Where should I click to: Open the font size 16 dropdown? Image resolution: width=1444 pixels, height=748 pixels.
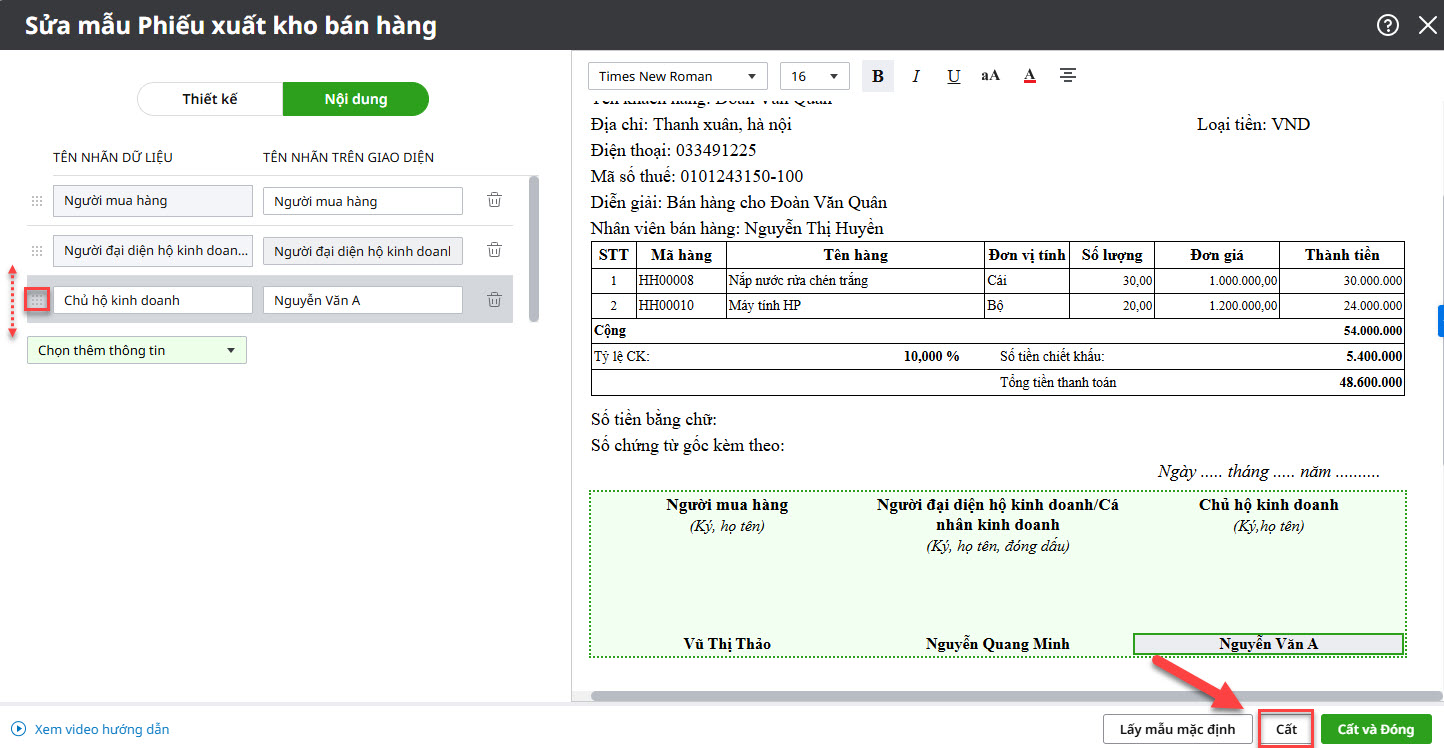(x=814, y=76)
